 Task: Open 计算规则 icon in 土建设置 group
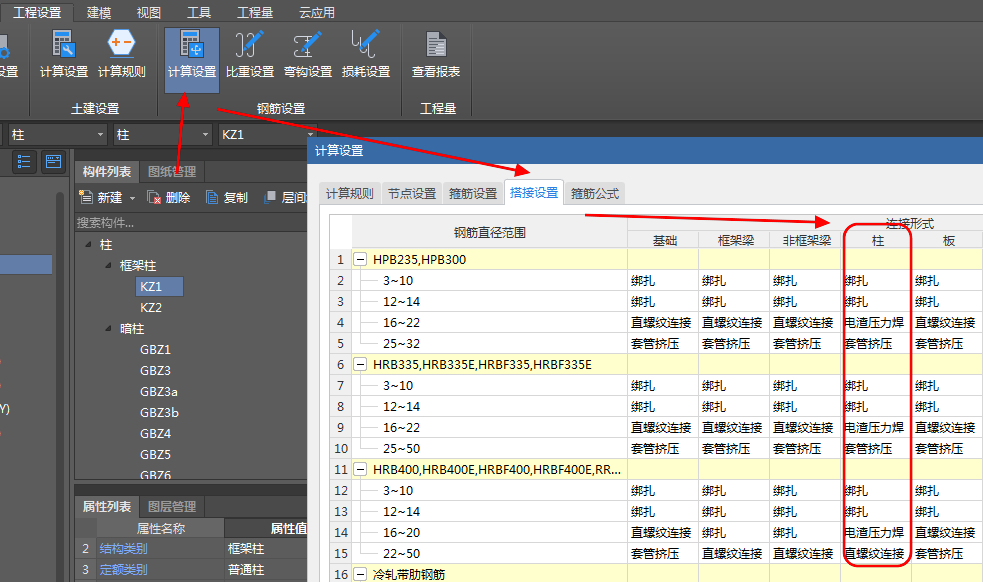(x=122, y=55)
